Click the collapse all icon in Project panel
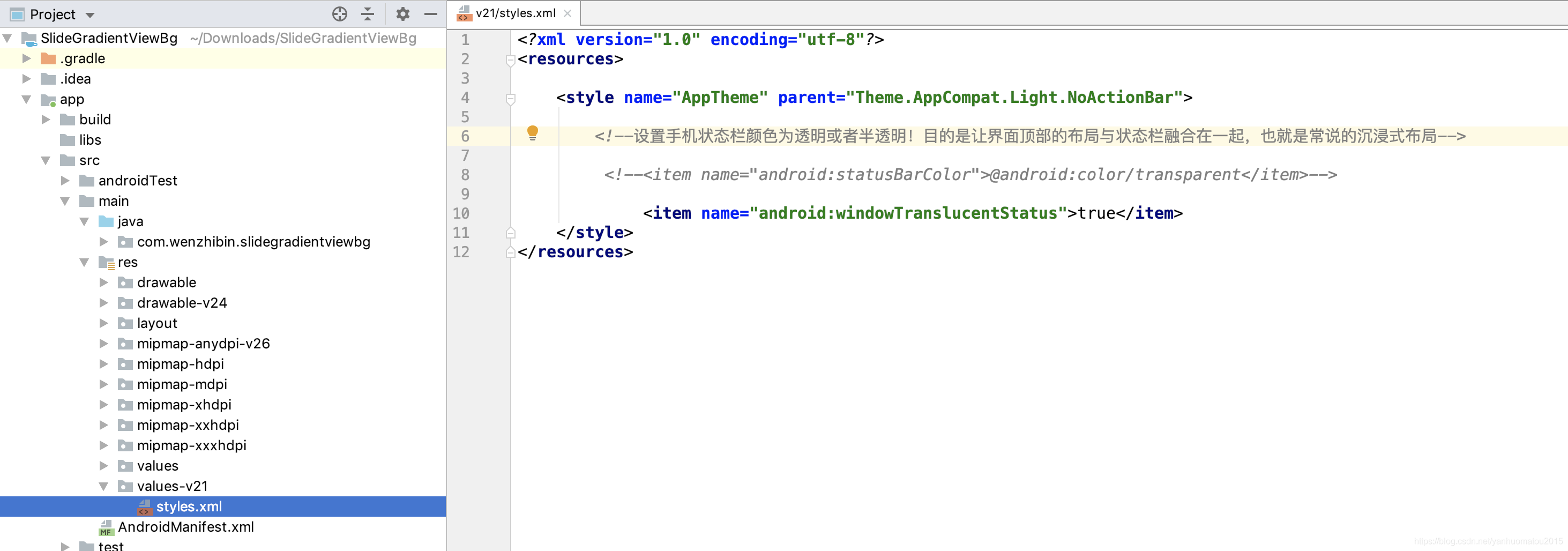Screen dimensions: 1568x551 click(368, 14)
